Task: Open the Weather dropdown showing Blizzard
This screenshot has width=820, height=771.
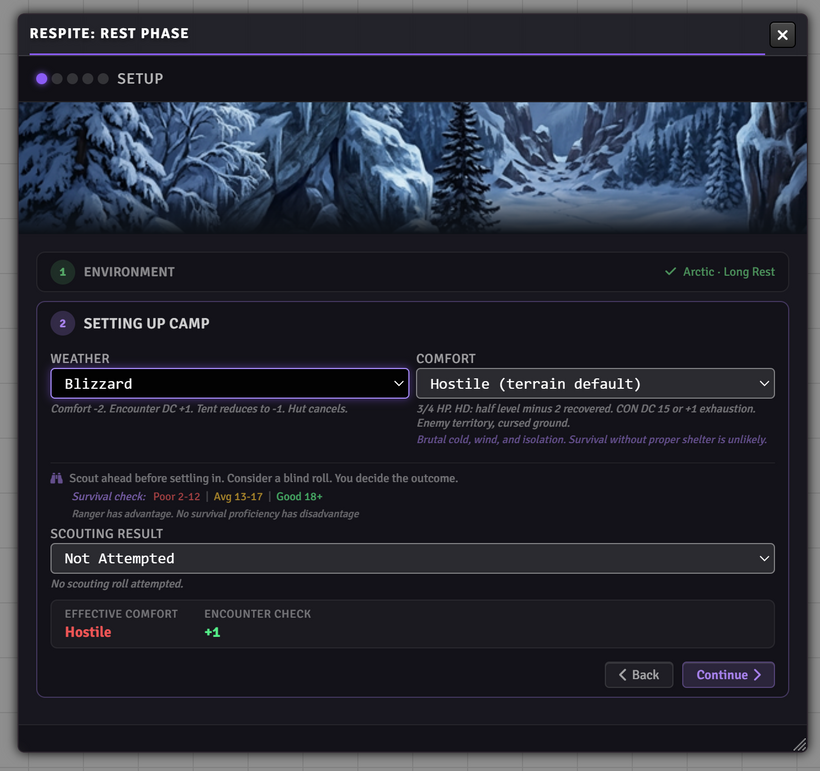Action: pyautogui.click(x=229, y=384)
